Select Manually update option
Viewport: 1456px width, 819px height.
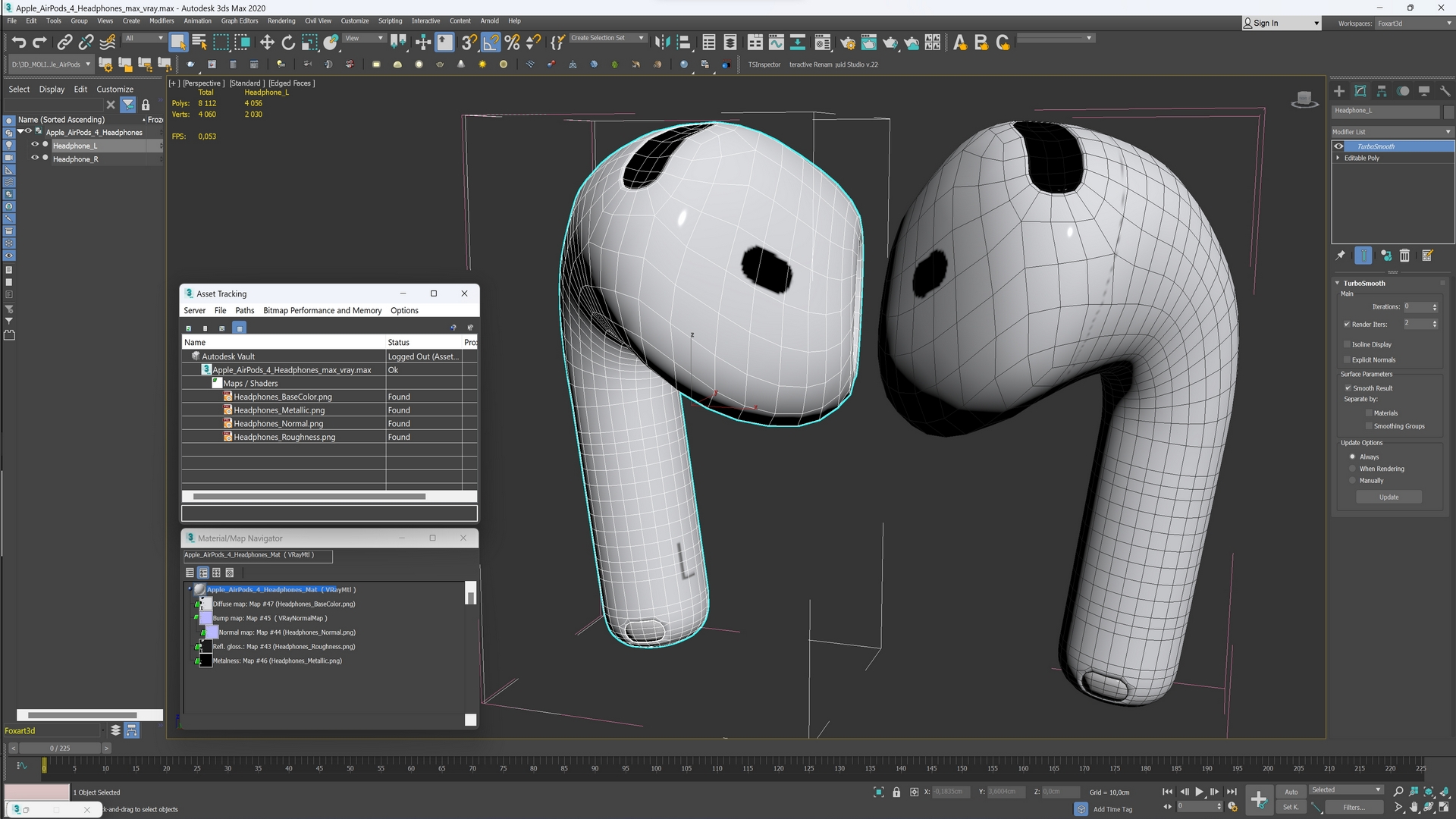point(1352,481)
